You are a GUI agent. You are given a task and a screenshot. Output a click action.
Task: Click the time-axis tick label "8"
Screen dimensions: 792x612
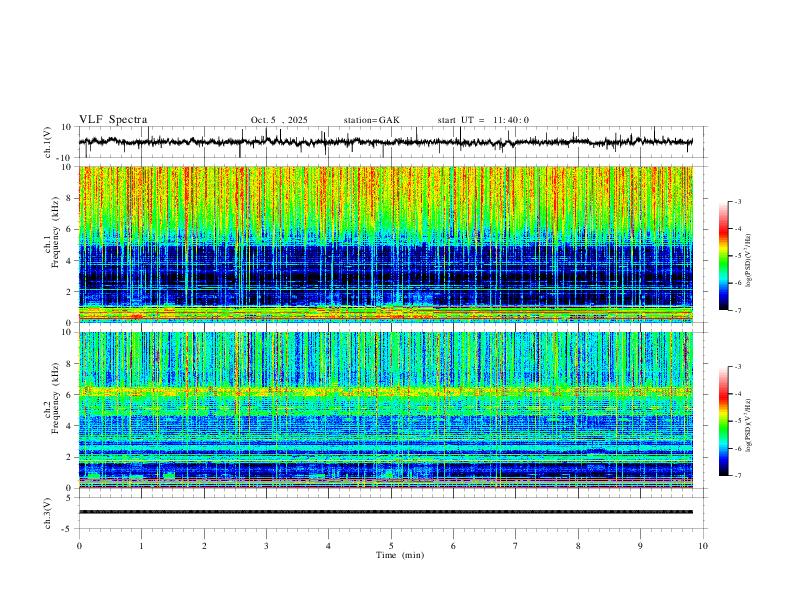[578, 546]
